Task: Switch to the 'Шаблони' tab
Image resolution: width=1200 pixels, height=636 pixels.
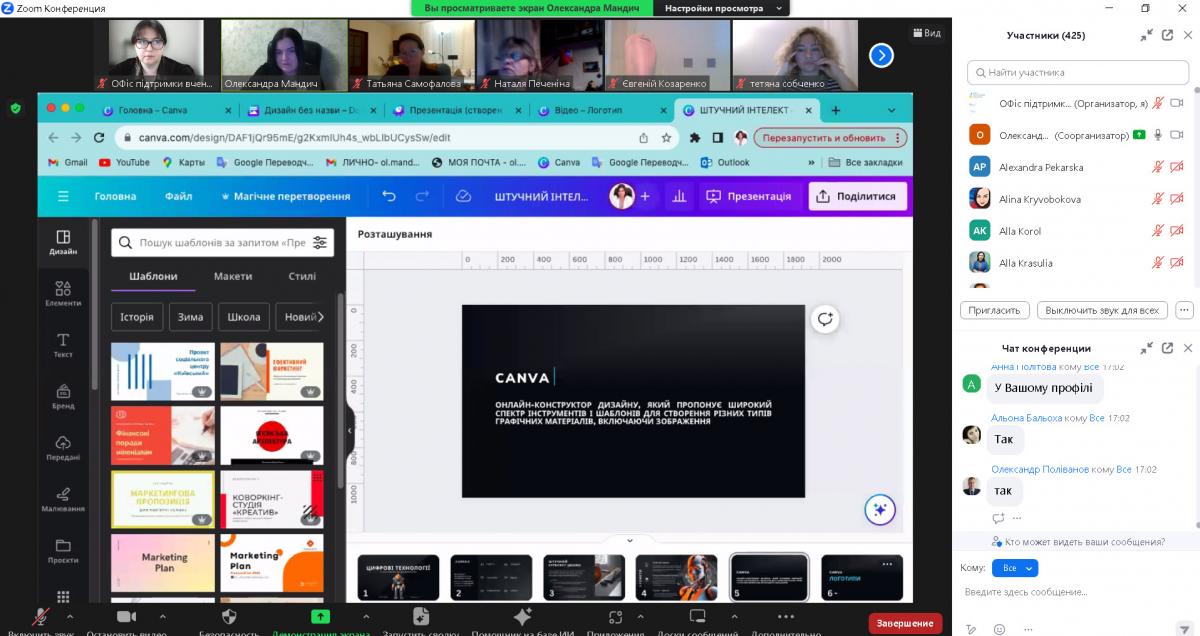Action: pos(153,276)
